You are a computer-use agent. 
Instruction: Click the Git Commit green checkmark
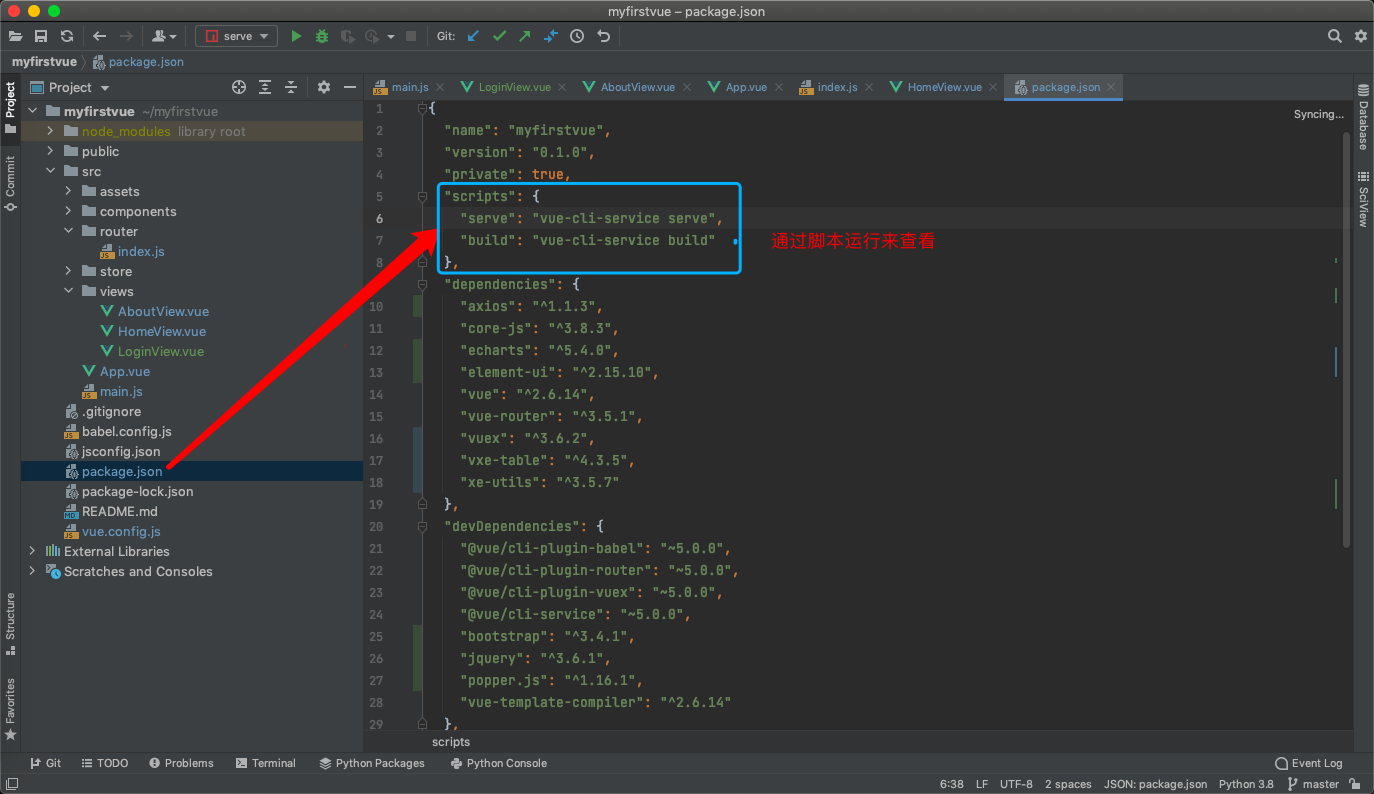click(x=499, y=36)
